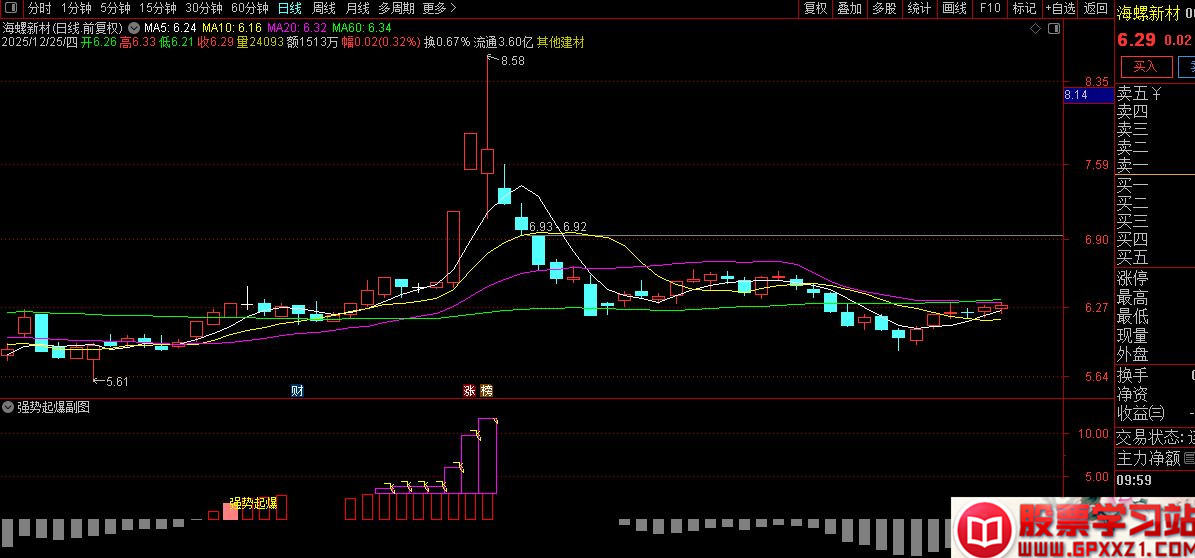Click the 其他建材 sector link
1195x558 pixels.
(x=560, y=42)
